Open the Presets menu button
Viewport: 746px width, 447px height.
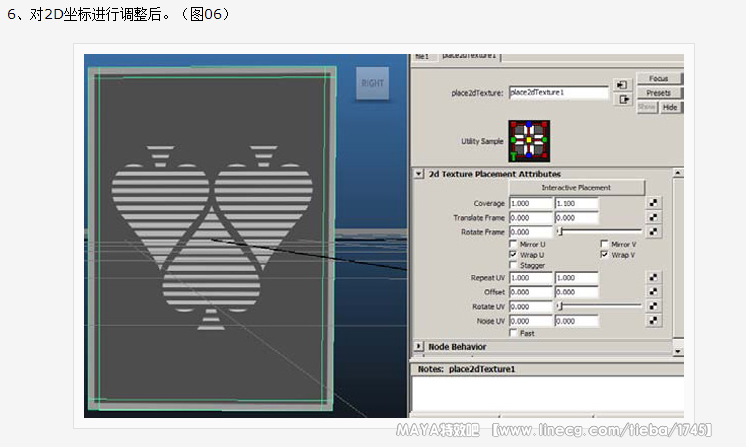[x=658, y=93]
